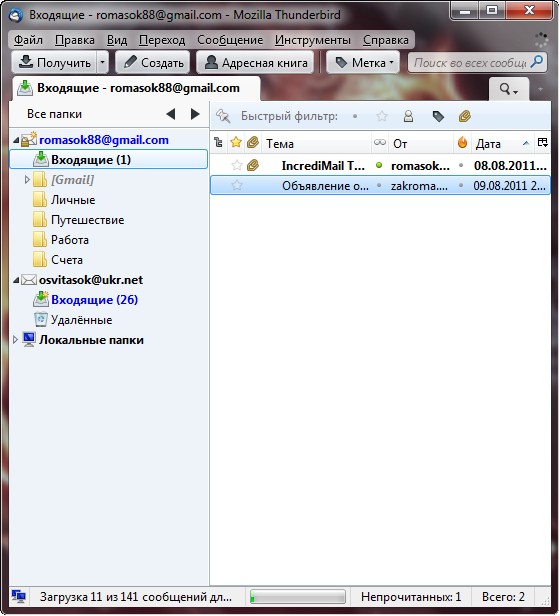Sort by attachment column header
The width and height of the screenshot is (560, 616).
point(253,142)
